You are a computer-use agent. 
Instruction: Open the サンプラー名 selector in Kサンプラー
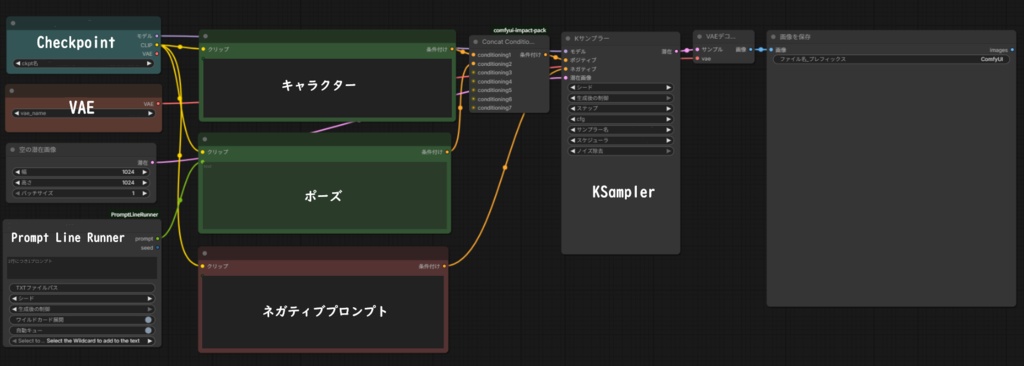[621, 129]
